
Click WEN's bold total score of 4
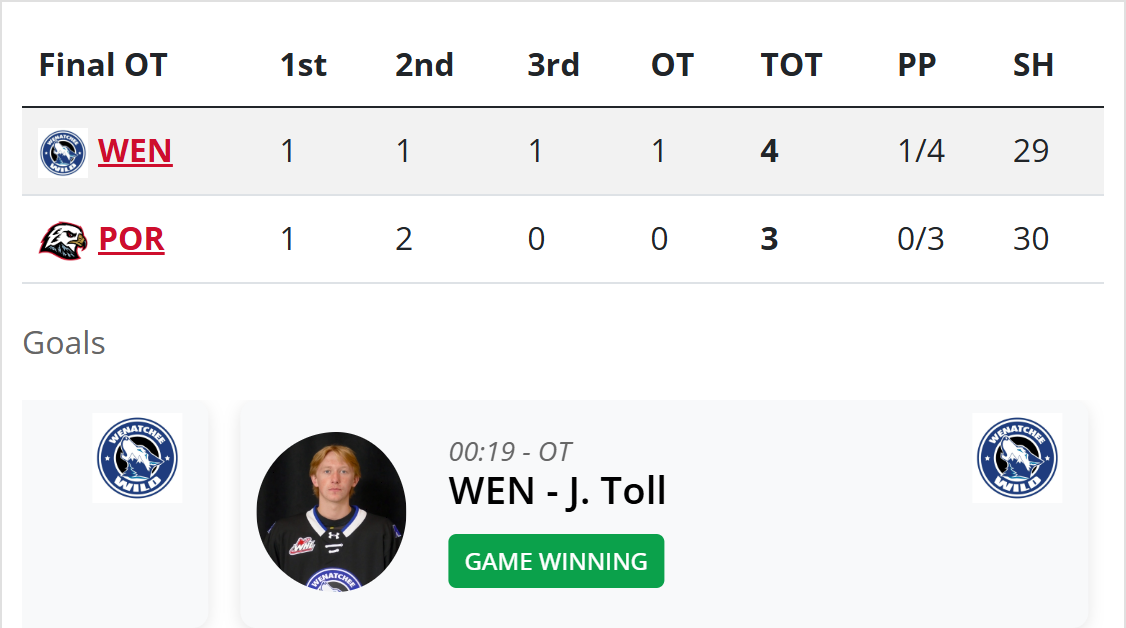tap(769, 151)
